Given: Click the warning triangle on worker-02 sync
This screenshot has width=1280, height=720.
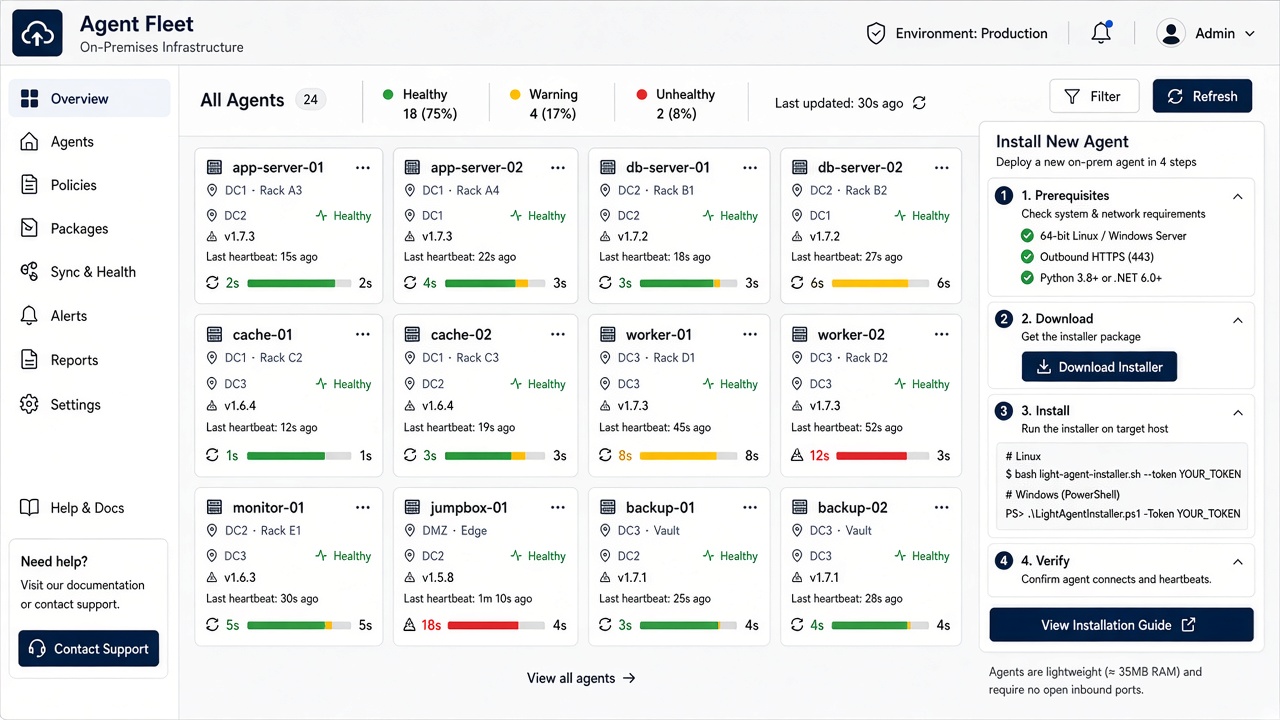Looking at the screenshot, I should click(797, 455).
